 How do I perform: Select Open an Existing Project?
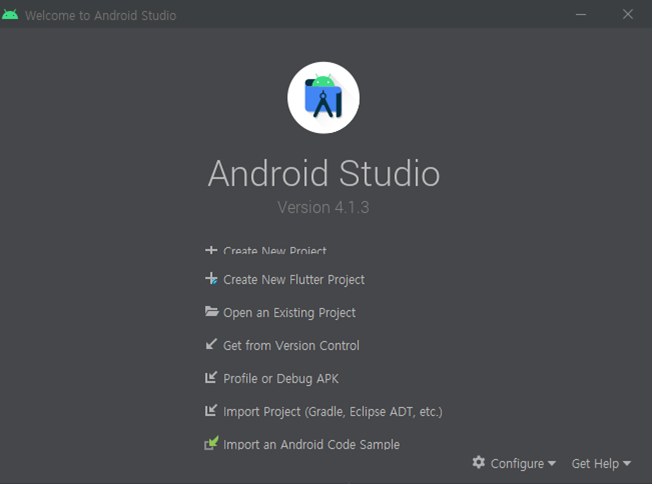point(289,313)
